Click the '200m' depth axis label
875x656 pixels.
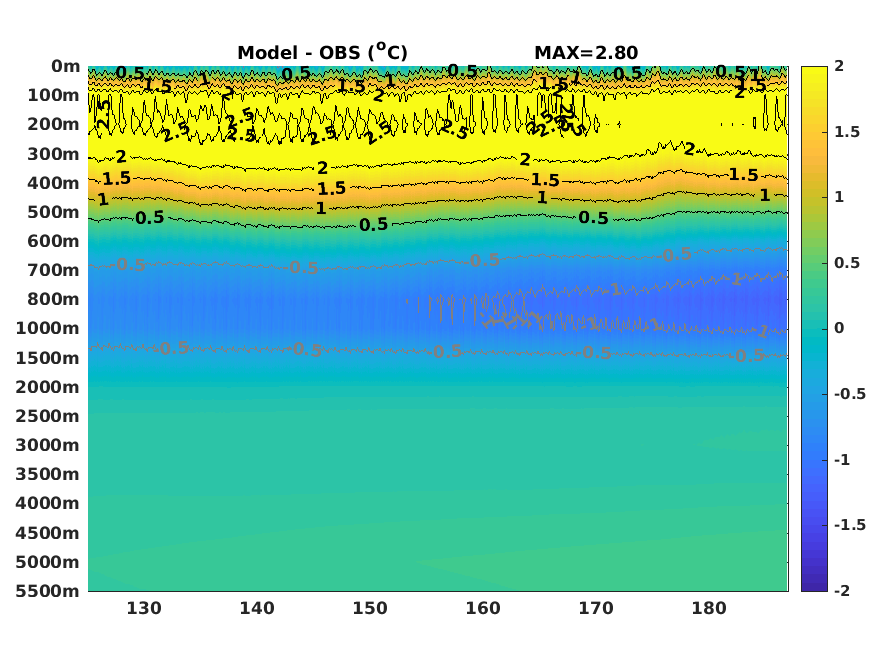pos(54,124)
